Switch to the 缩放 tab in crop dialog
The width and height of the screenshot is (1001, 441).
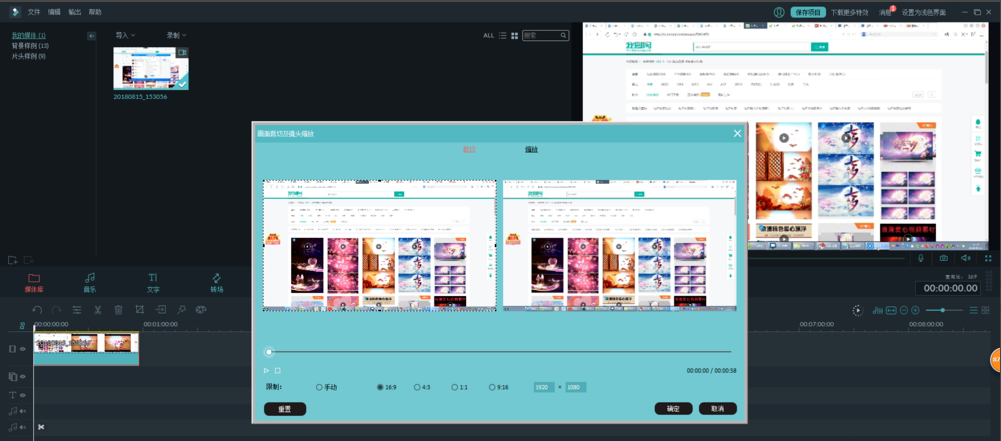click(531, 149)
